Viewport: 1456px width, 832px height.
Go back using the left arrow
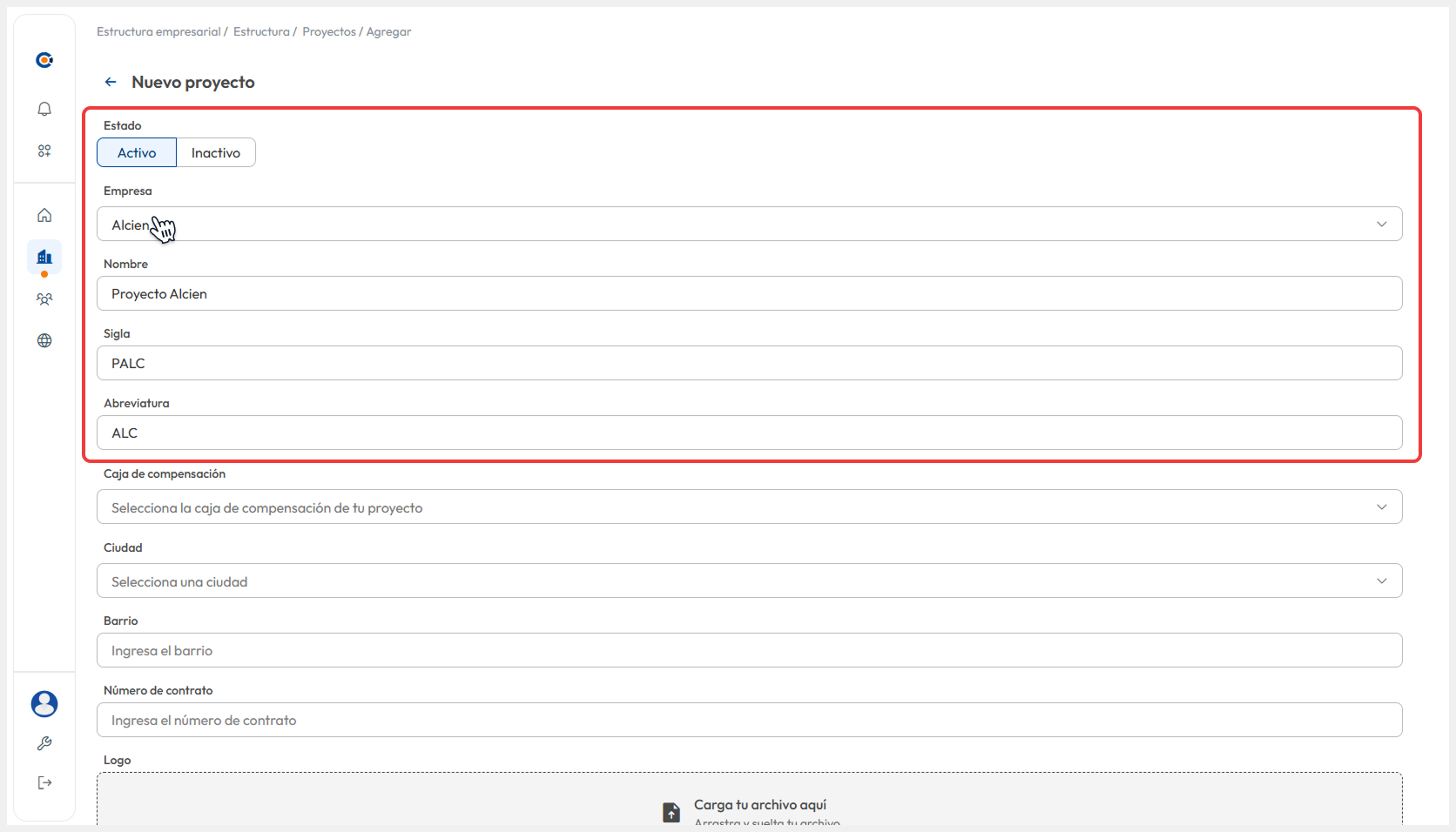[111, 82]
